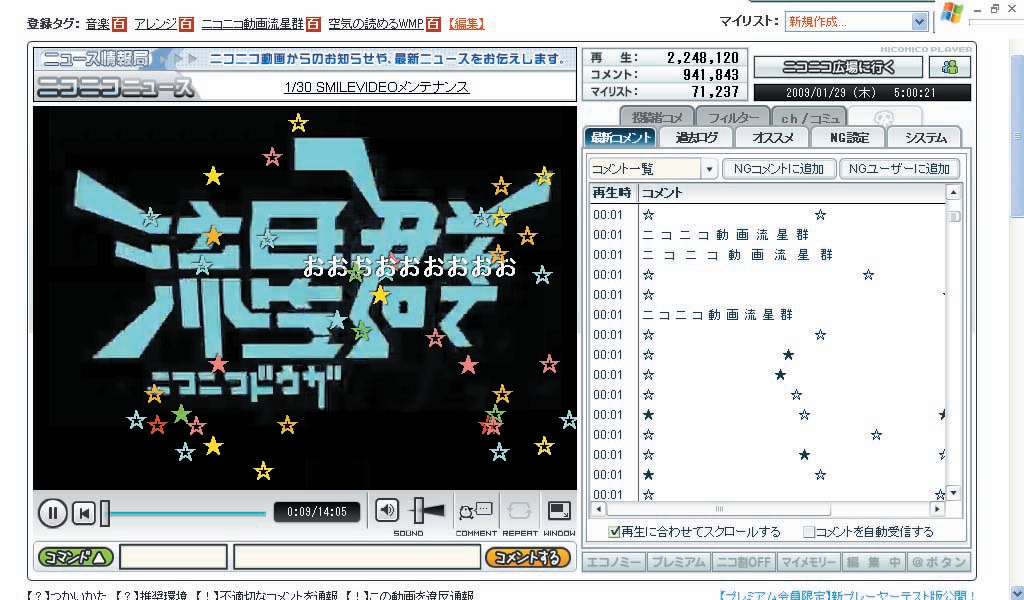
Task: Pause the video playback
Action: pyautogui.click(x=52, y=513)
